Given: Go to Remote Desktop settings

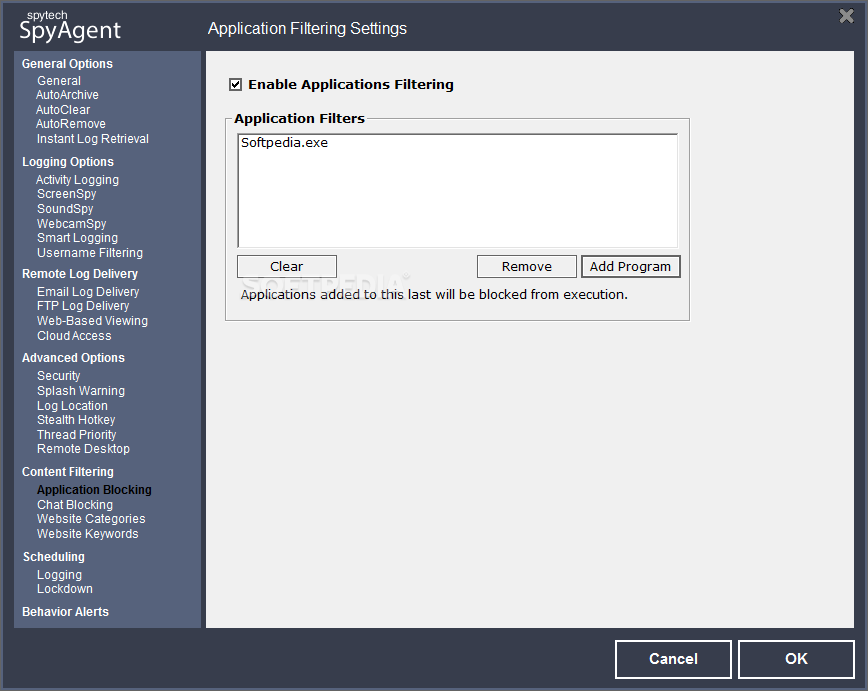Looking at the screenshot, I should (x=84, y=449).
